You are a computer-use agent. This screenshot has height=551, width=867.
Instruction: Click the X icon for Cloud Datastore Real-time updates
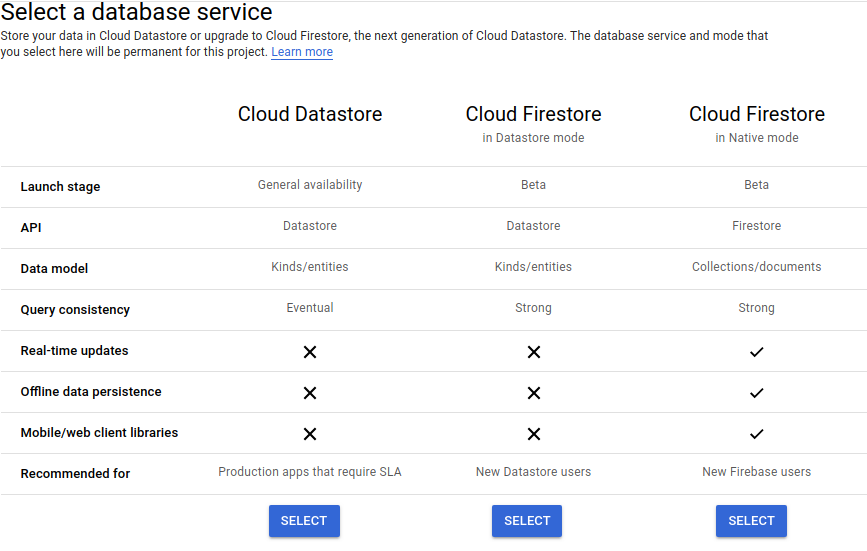pyautogui.click(x=310, y=352)
